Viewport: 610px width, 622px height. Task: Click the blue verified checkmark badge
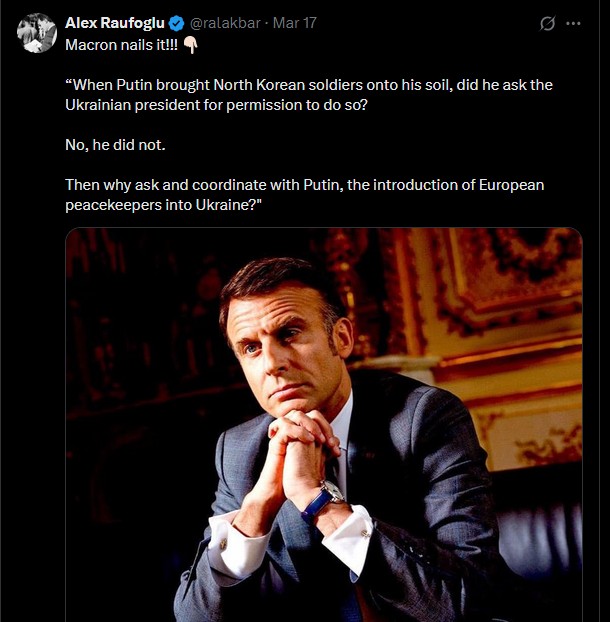[x=176, y=23]
